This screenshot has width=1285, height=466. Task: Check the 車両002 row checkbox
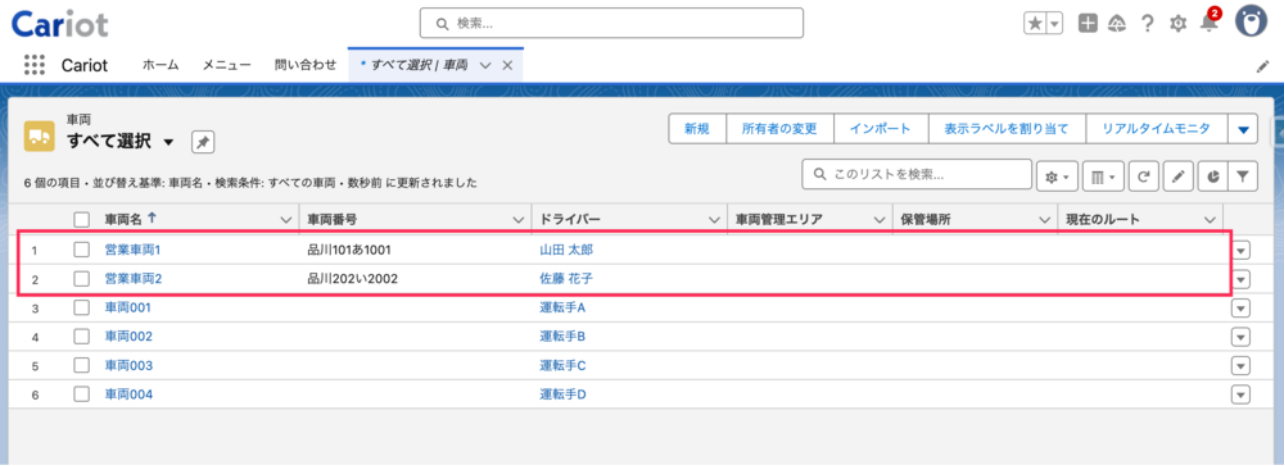(82, 336)
